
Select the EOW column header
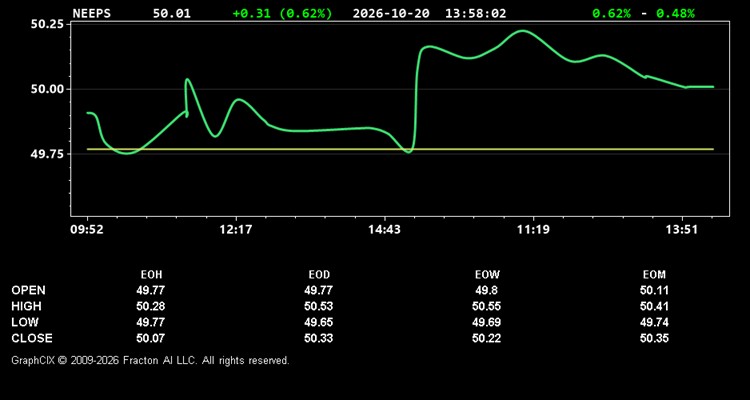coord(487,275)
